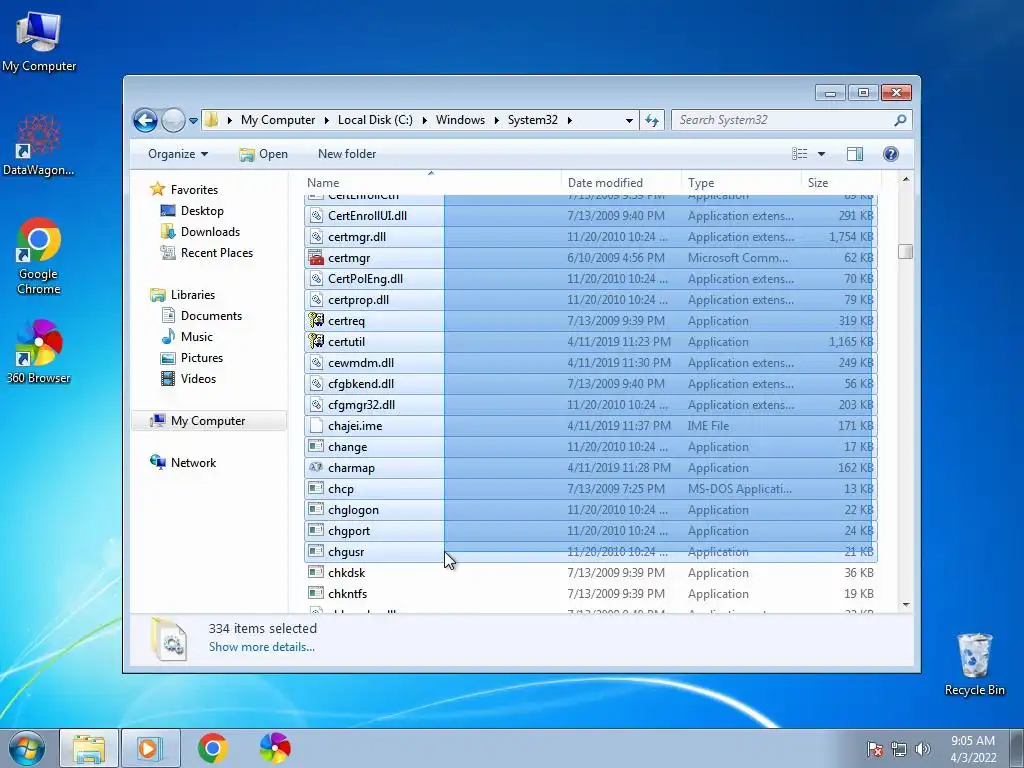The height and width of the screenshot is (768, 1024).
Task: Open the recent pages dropdown next to Forward
Action: 193,121
